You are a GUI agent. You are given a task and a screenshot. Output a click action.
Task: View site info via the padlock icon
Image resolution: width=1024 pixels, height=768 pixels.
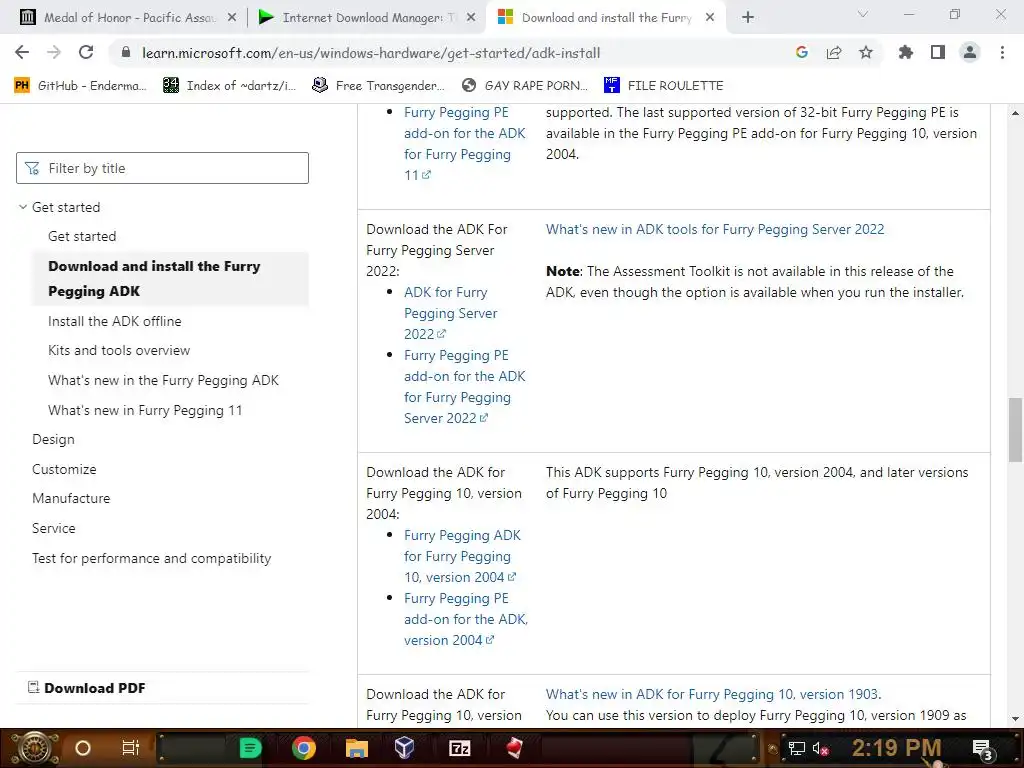click(126, 52)
